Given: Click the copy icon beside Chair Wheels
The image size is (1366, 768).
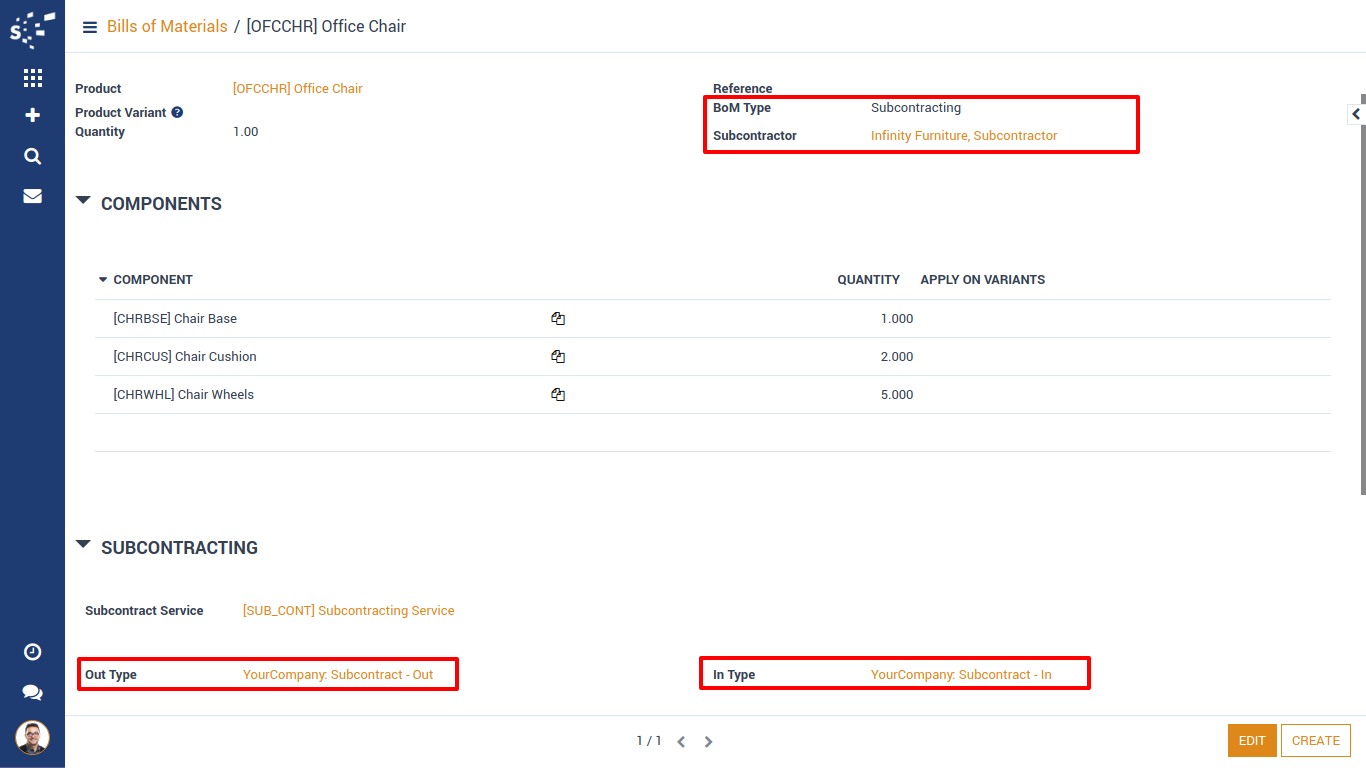Looking at the screenshot, I should tap(558, 395).
